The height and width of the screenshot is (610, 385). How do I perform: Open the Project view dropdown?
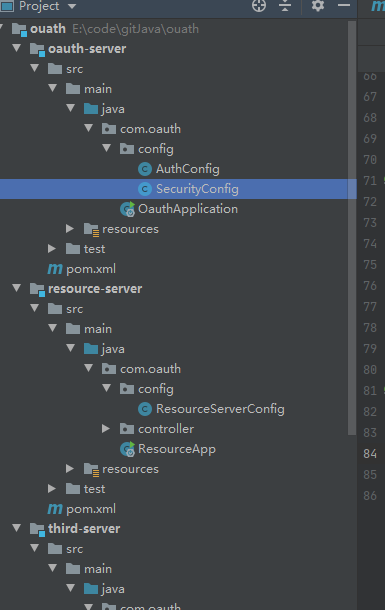coord(72,6)
